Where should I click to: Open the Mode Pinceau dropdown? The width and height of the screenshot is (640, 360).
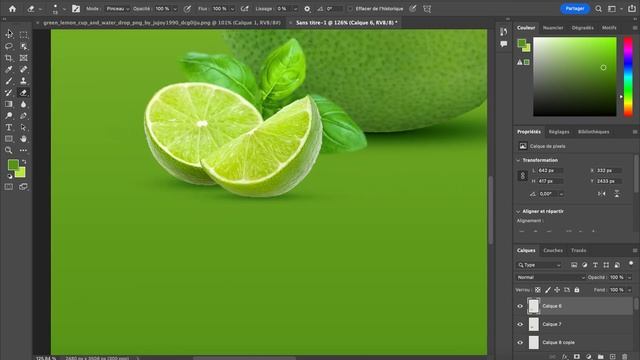click(x=118, y=9)
